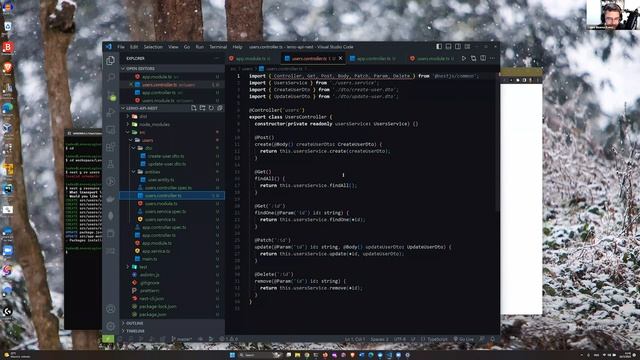640x360 pixels.
Task: Click Open Changes icon in editor toolbar
Action: [x=473, y=58]
